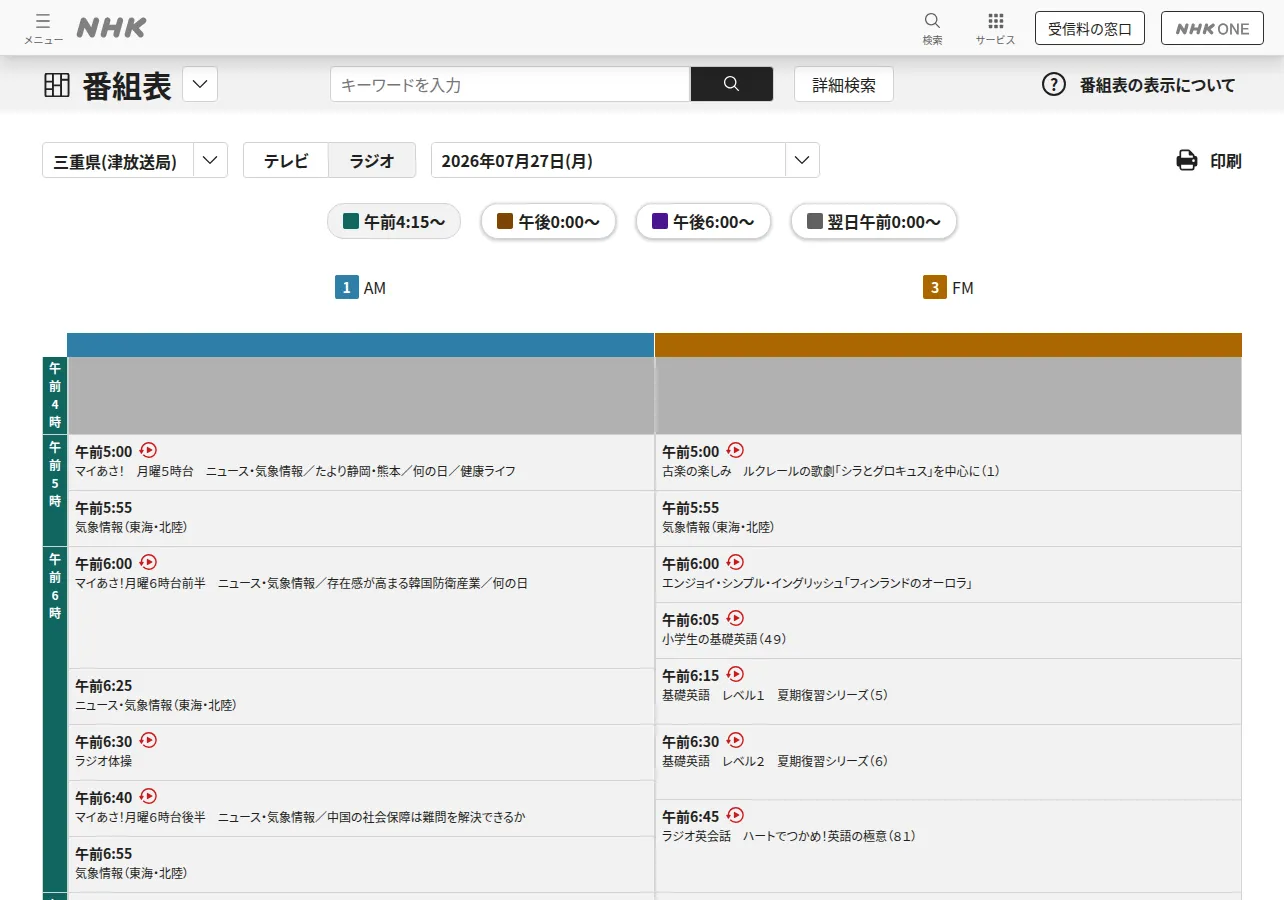Click the blue AM column header bar
The image size is (1284, 900).
pyautogui.click(x=360, y=345)
